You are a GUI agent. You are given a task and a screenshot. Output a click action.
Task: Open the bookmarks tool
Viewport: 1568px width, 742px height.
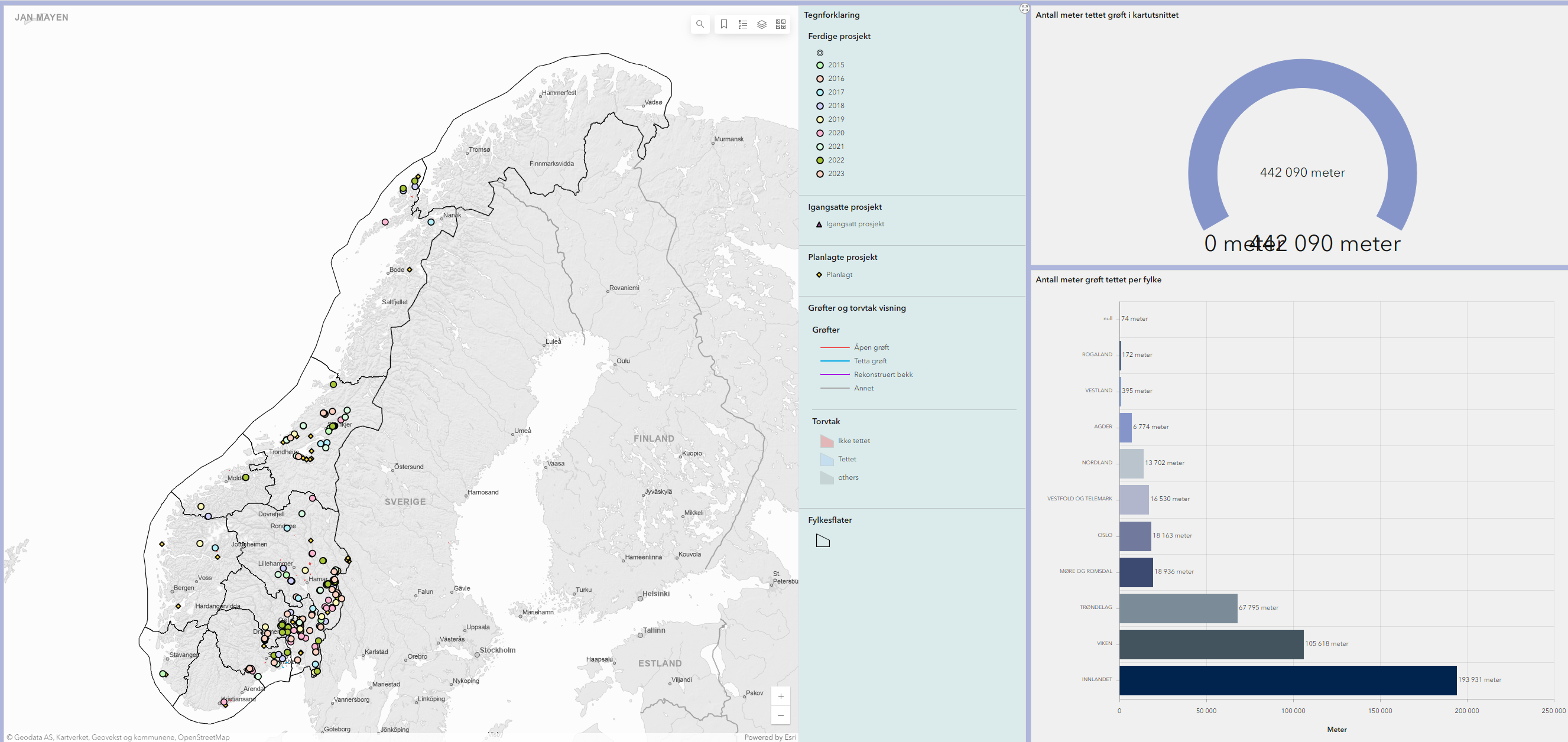pos(724,24)
